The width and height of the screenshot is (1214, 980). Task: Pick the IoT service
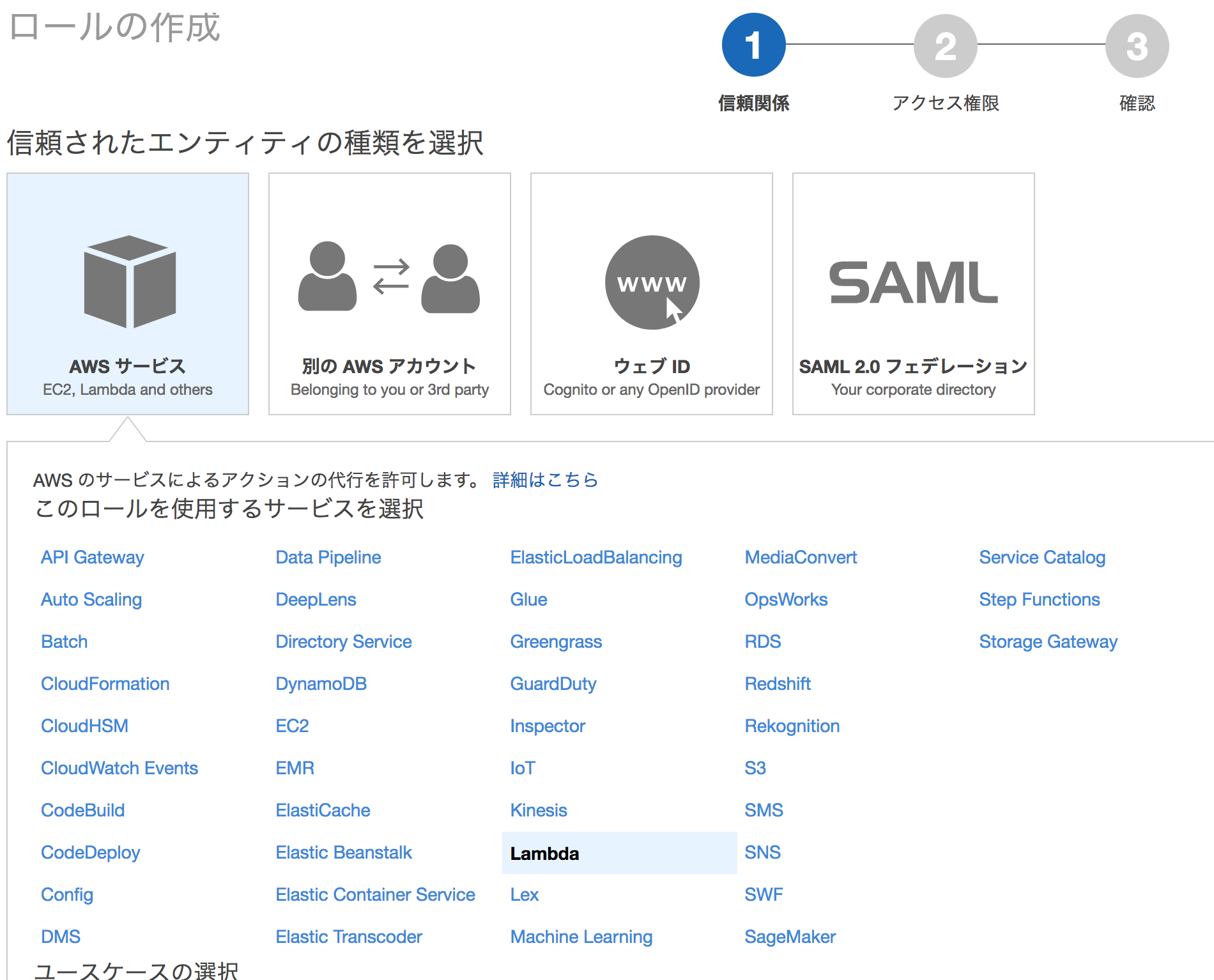click(x=523, y=768)
